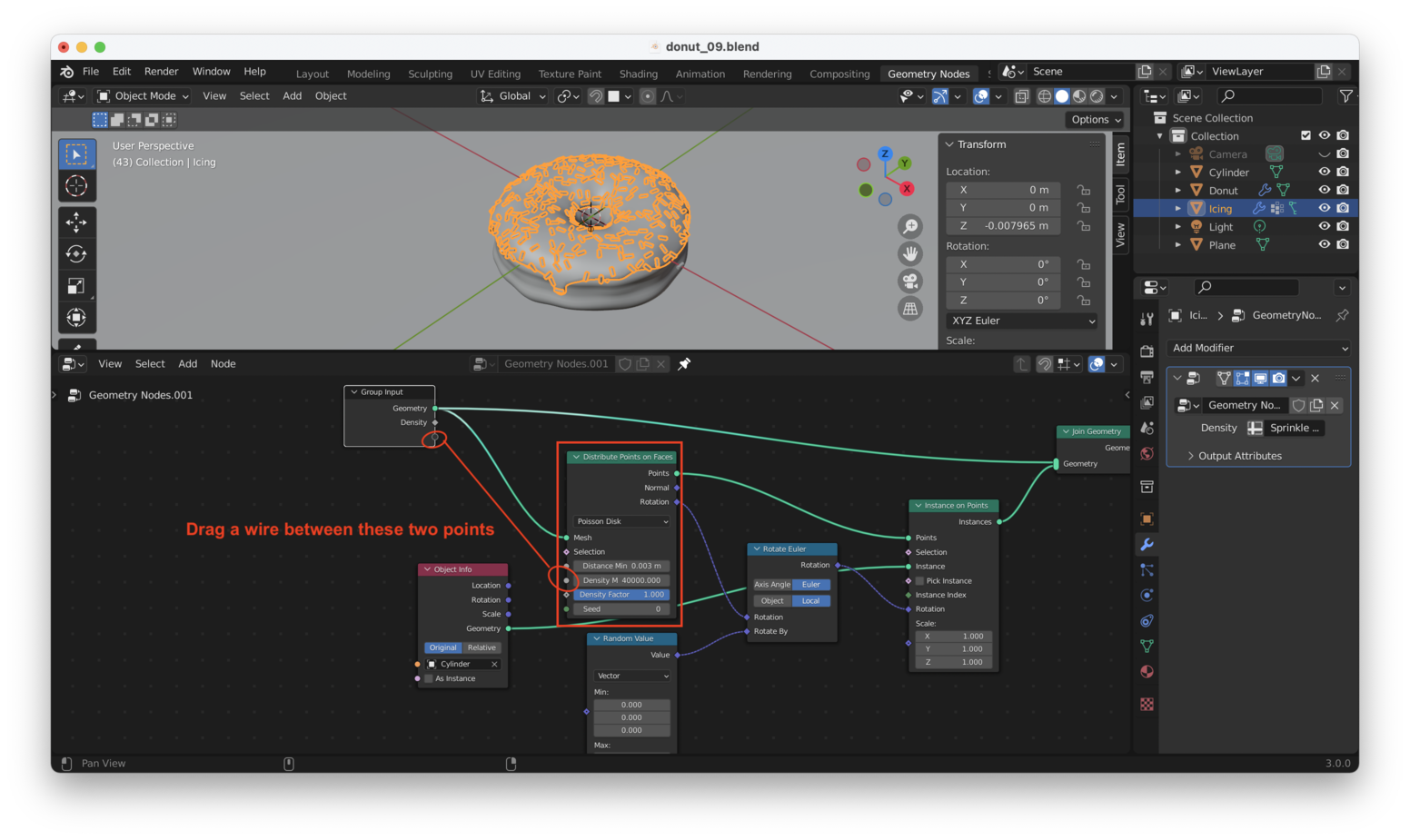Open the Add Modifier dropdown
1410x840 pixels.
click(x=1258, y=348)
